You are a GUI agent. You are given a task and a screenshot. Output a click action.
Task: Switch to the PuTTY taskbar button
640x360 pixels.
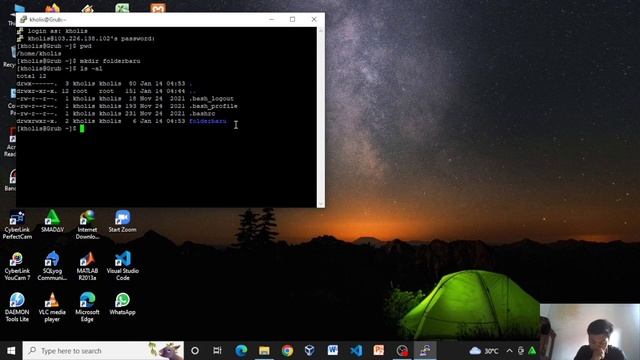pyautogui.click(x=425, y=351)
